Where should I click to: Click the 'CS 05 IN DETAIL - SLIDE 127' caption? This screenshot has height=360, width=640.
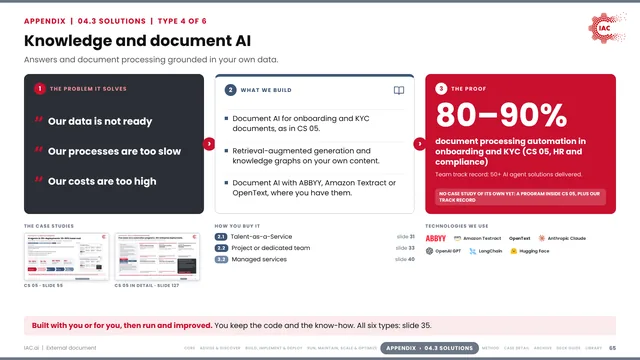click(x=147, y=286)
